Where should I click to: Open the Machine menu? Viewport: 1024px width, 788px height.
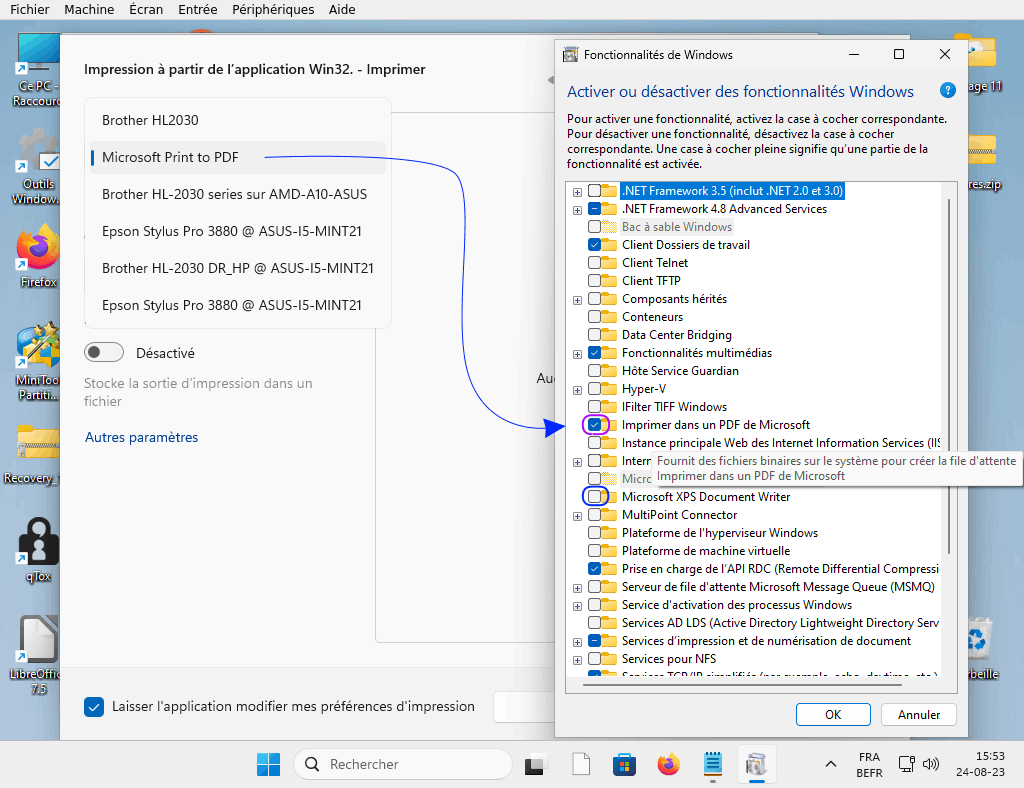pos(89,10)
